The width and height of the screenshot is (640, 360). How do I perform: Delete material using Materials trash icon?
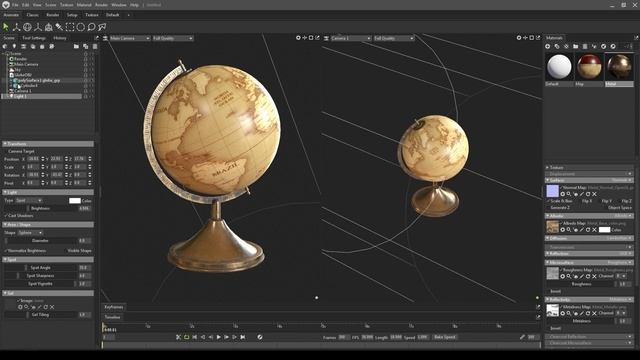(x=585, y=47)
